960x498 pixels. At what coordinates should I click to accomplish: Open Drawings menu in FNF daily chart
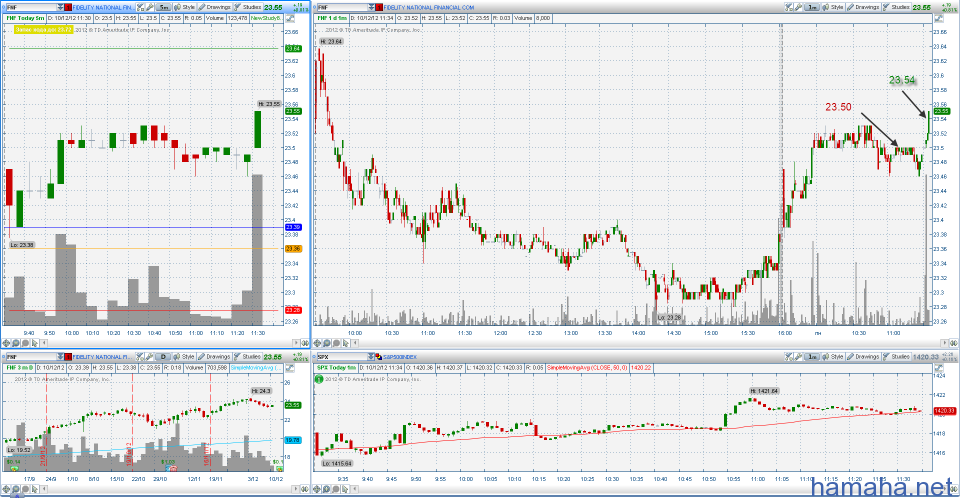pos(214,357)
